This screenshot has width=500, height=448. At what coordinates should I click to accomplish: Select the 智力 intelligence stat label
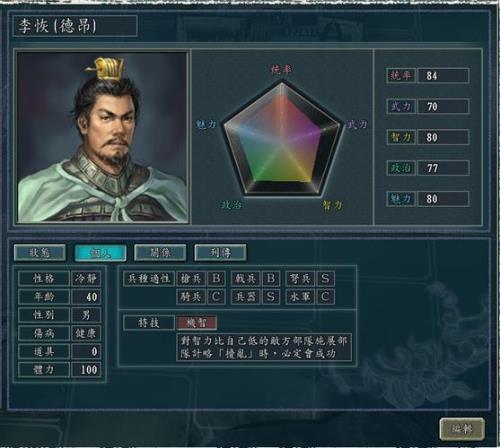pos(401,137)
